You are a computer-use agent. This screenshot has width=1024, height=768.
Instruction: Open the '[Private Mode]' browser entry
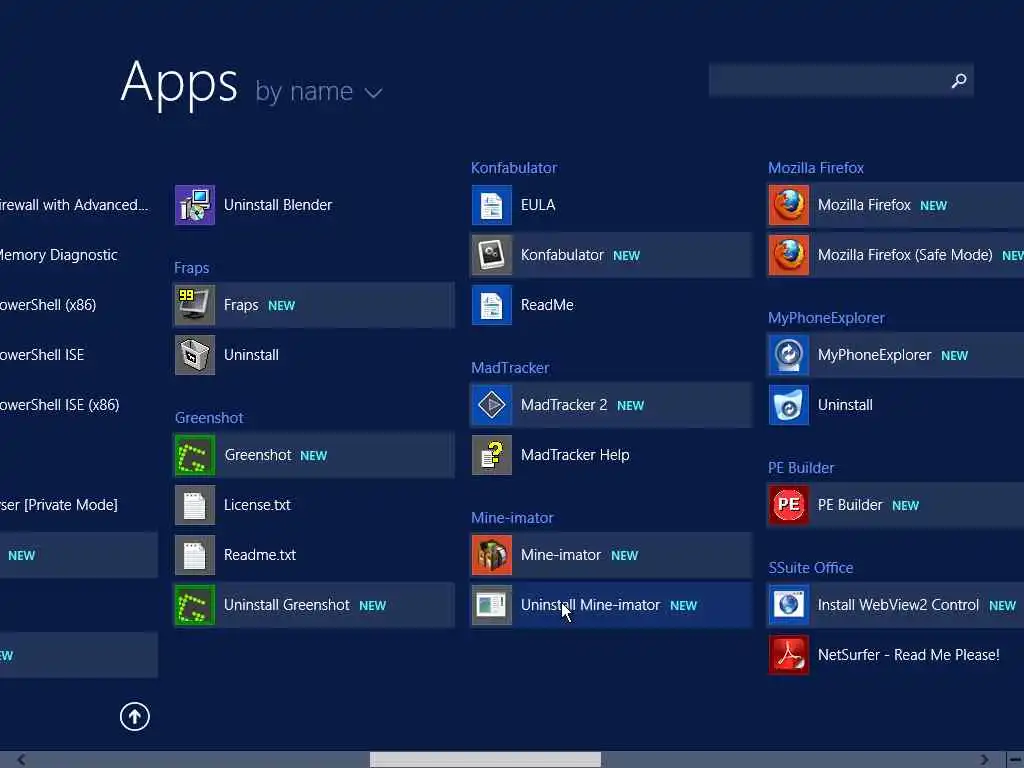[59, 505]
